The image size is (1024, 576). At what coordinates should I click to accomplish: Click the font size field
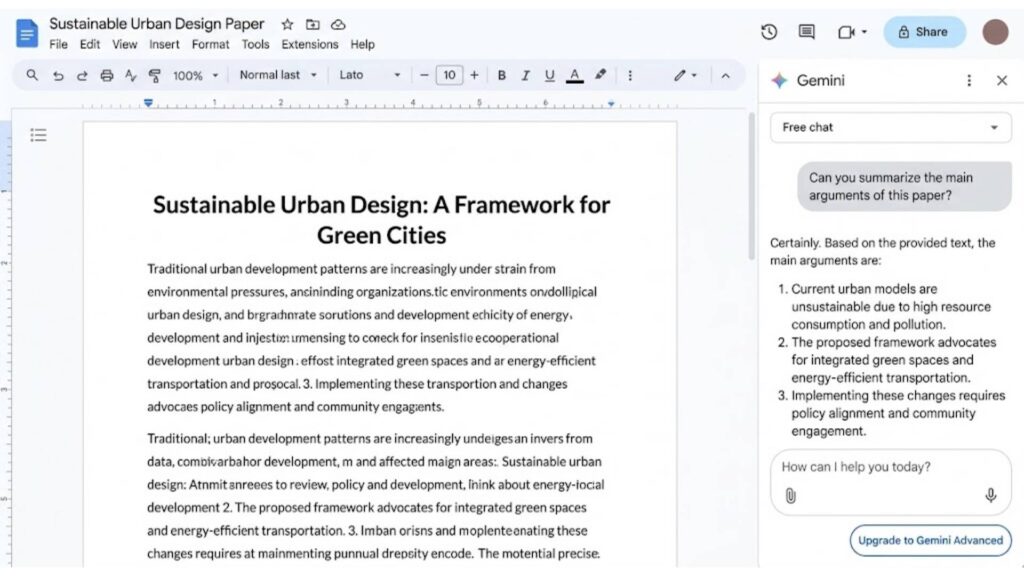click(x=449, y=75)
